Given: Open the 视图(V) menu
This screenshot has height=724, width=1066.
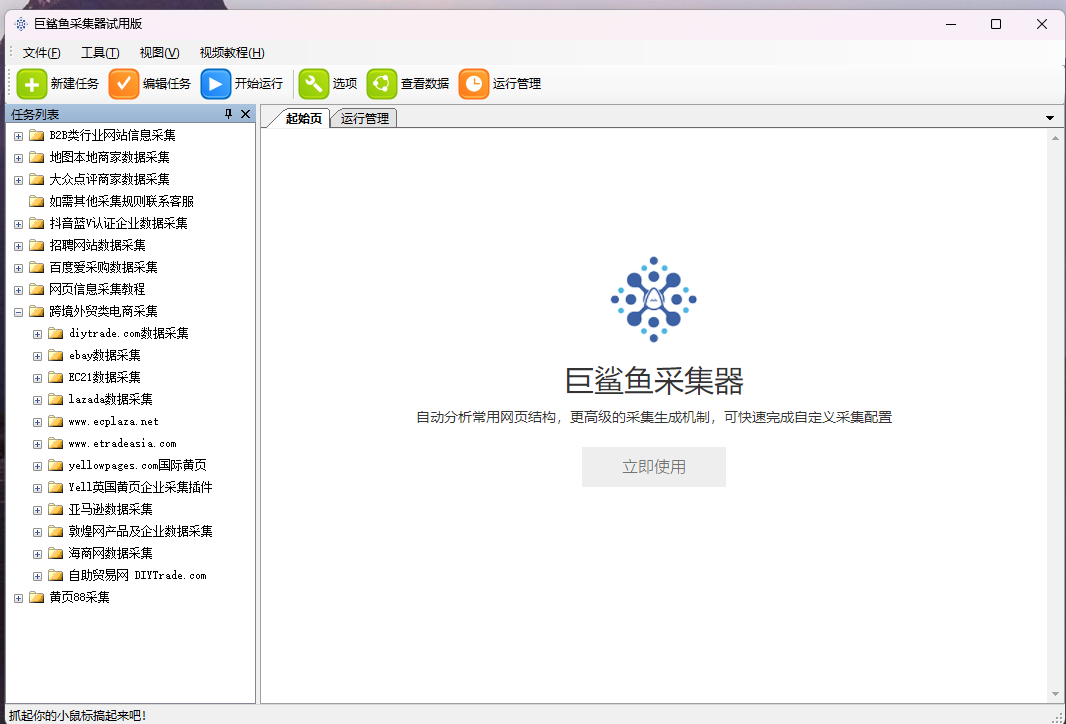Looking at the screenshot, I should (159, 53).
